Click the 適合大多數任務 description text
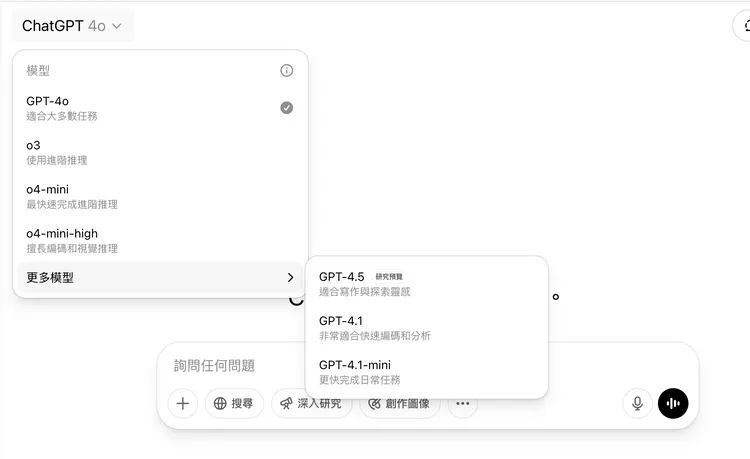 point(62,116)
